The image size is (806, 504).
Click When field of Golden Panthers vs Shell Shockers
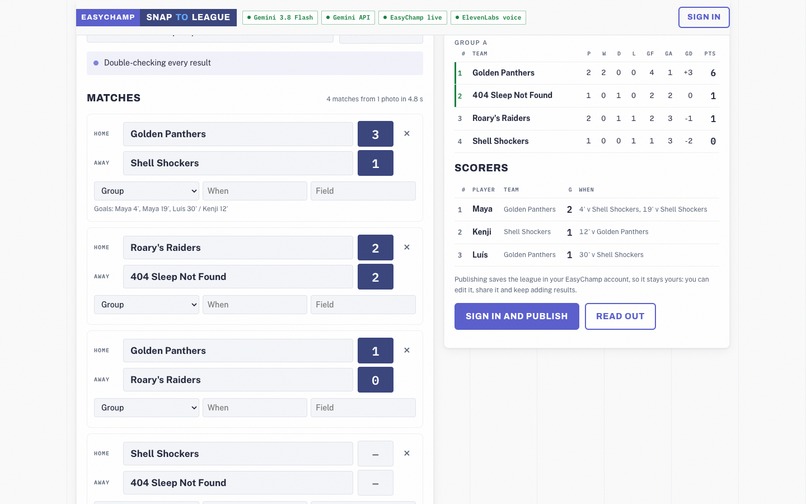pyautogui.click(x=254, y=191)
